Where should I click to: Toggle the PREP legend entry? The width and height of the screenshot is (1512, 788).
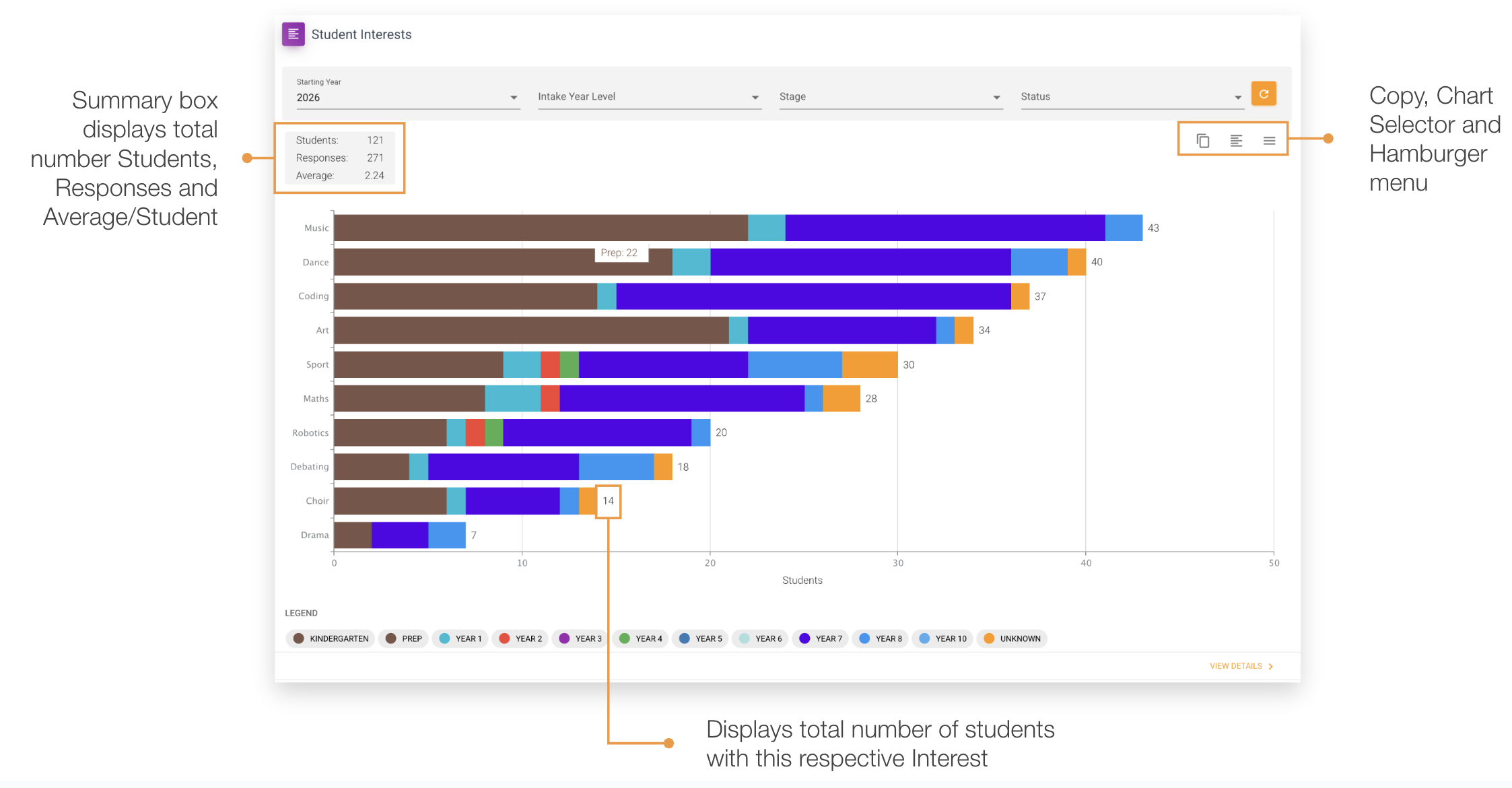[x=403, y=638]
